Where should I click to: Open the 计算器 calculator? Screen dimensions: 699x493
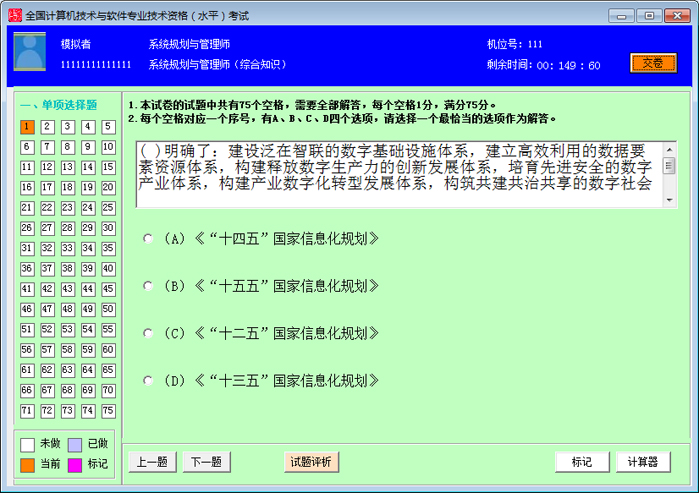click(x=643, y=462)
